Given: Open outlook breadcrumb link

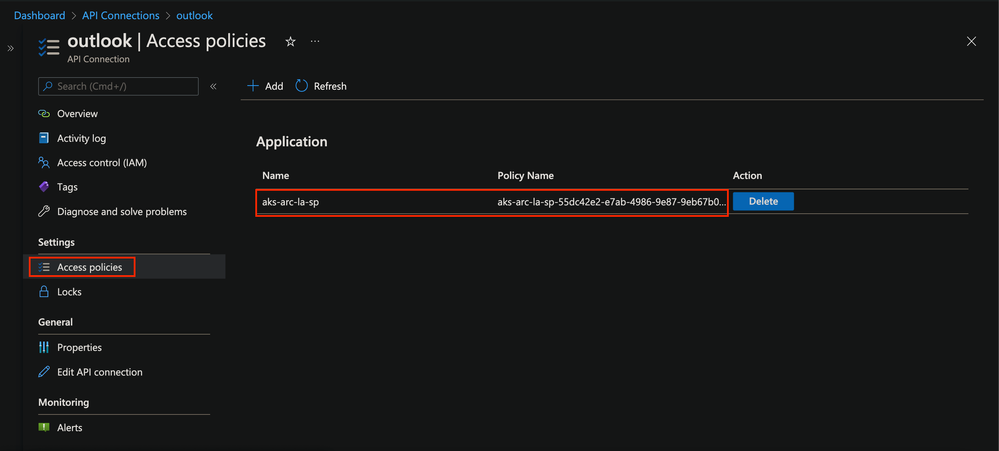Looking at the screenshot, I should [x=194, y=15].
